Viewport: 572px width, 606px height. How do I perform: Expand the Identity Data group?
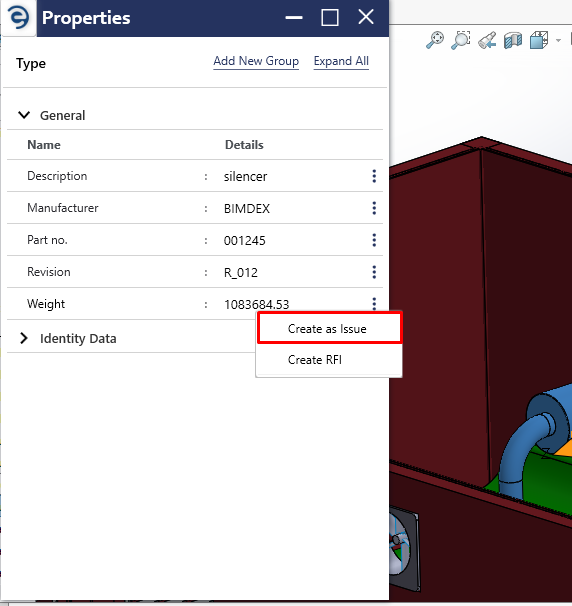(x=24, y=338)
